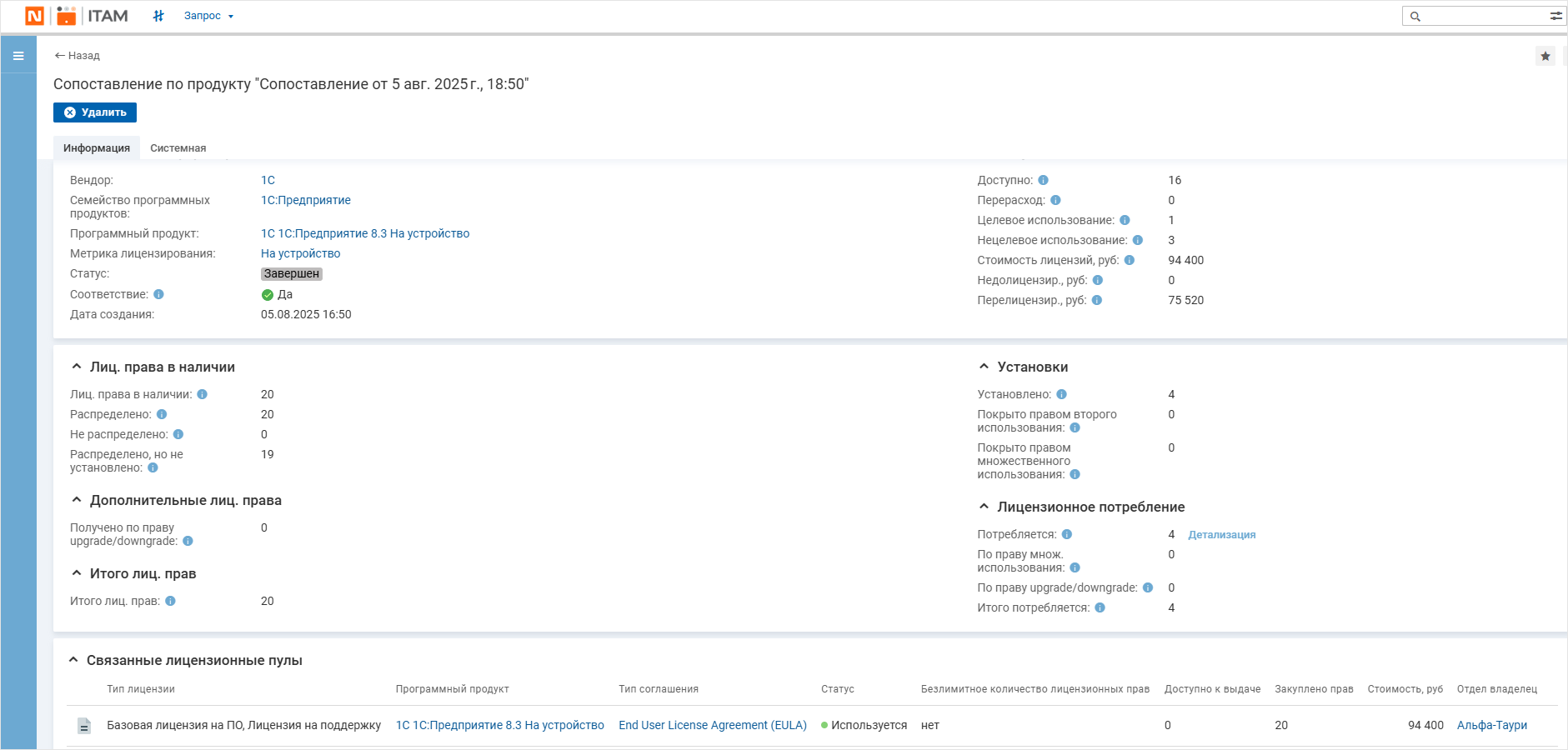This screenshot has height=750, width=1568.
Task: Click info icon next to Перерасход
Action: (x=1055, y=200)
